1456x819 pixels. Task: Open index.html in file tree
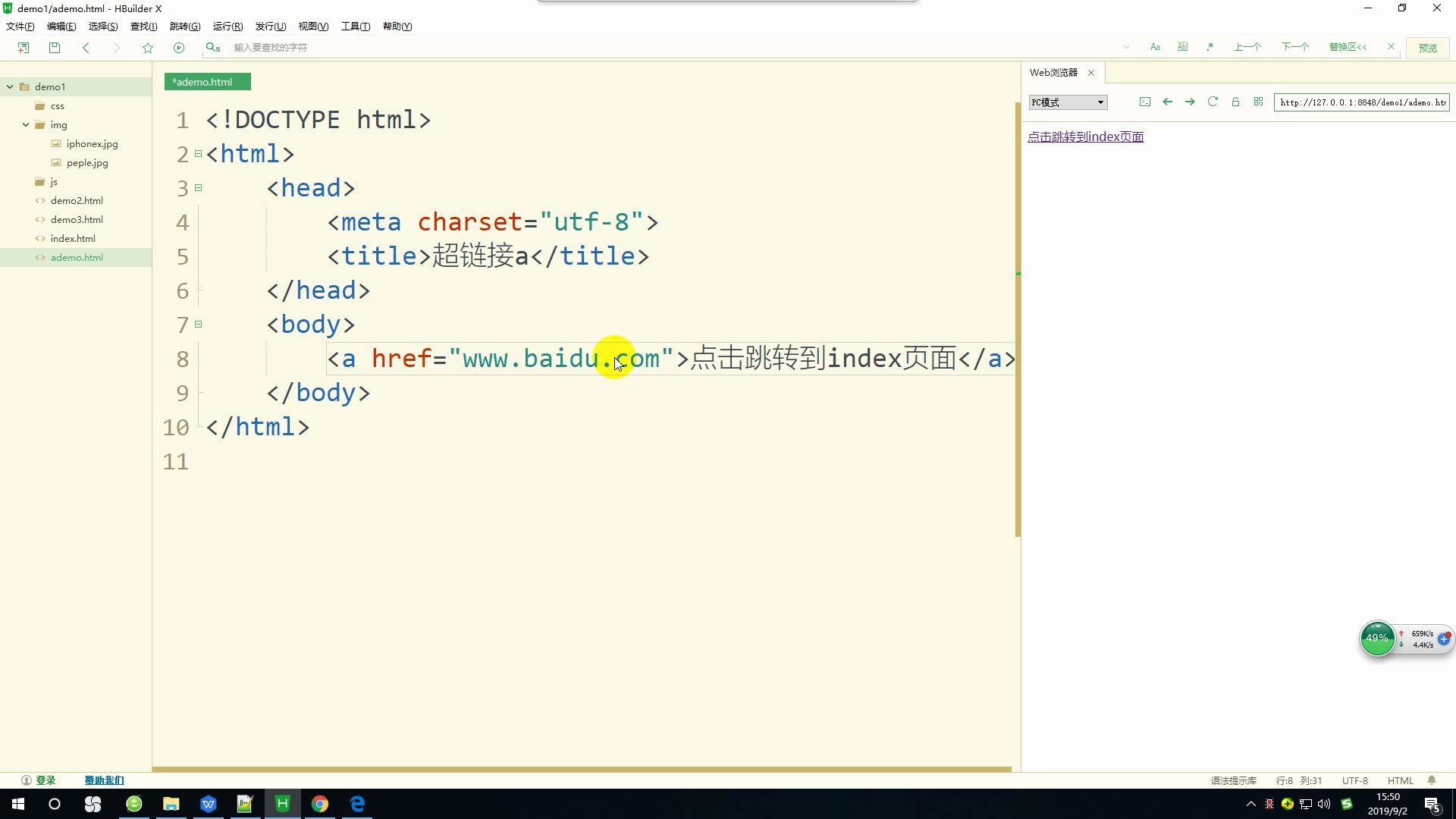pos(72,238)
